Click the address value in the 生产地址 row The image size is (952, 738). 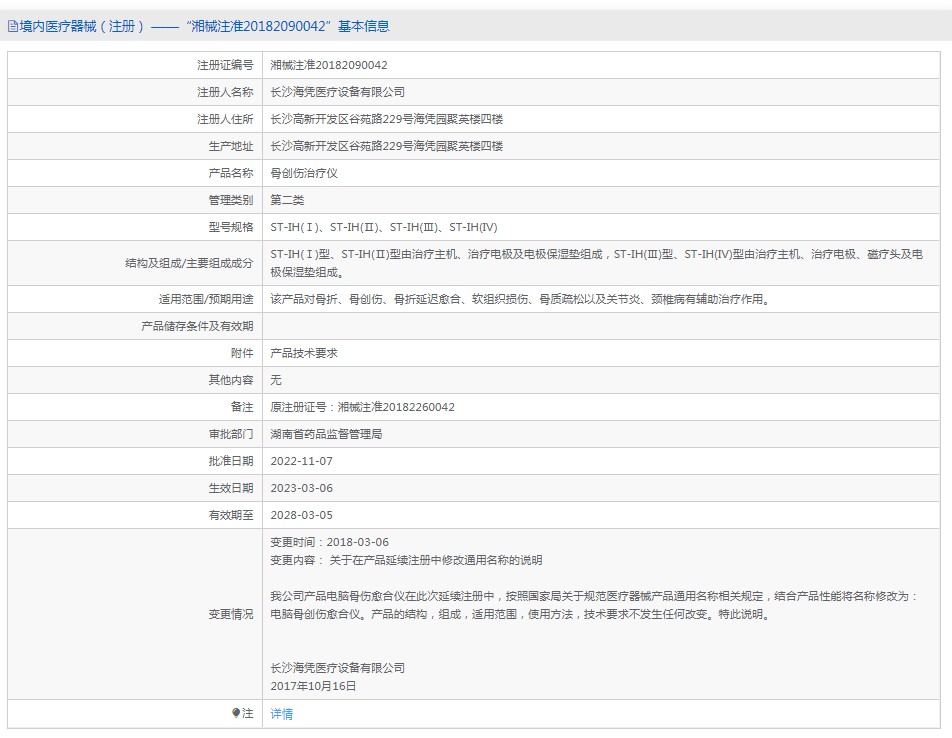(387, 146)
